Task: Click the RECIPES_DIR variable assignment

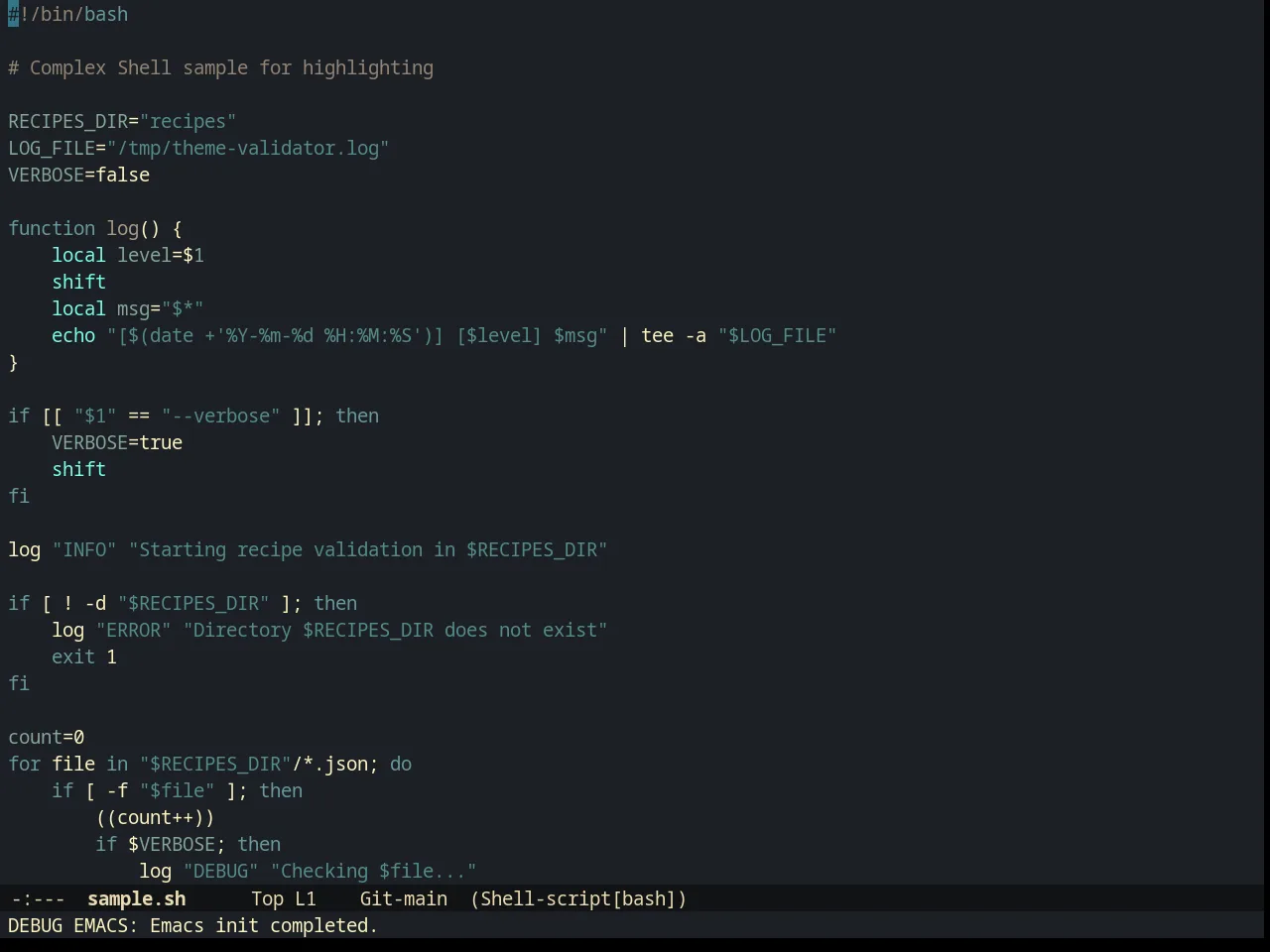Action: click(122, 121)
